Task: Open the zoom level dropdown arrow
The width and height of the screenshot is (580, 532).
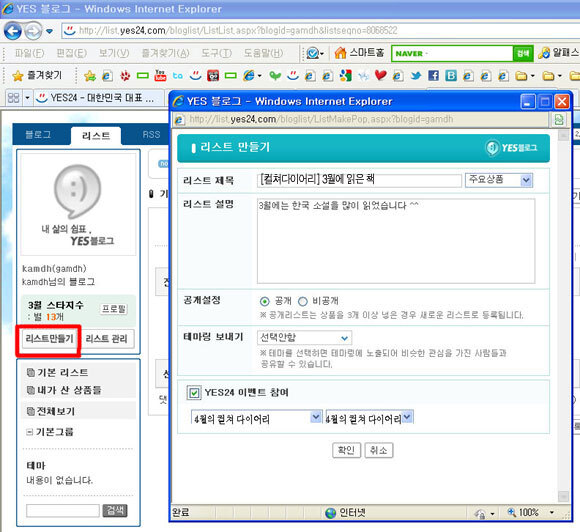Action: click(x=552, y=512)
